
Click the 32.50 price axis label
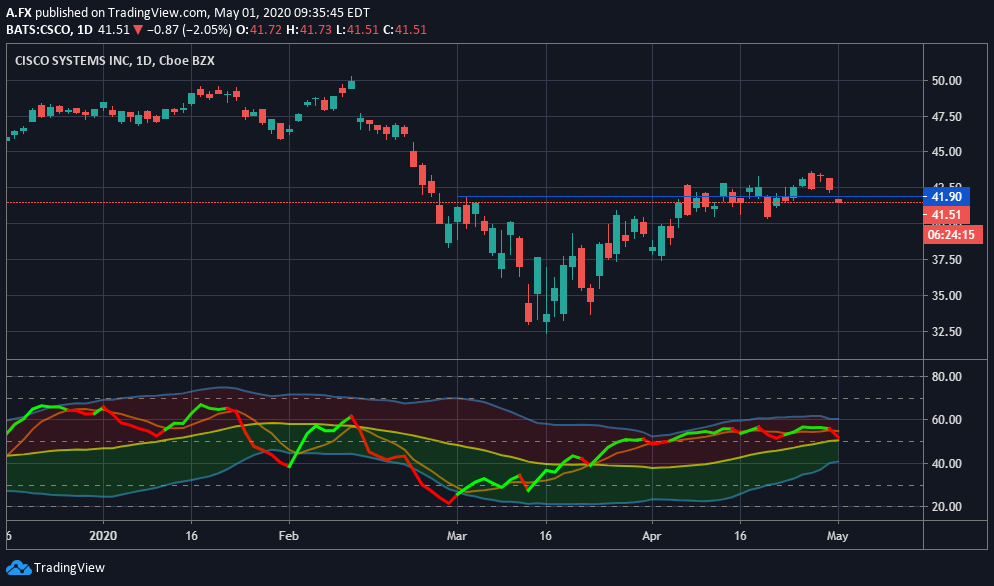pyautogui.click(x=946, y=332)
